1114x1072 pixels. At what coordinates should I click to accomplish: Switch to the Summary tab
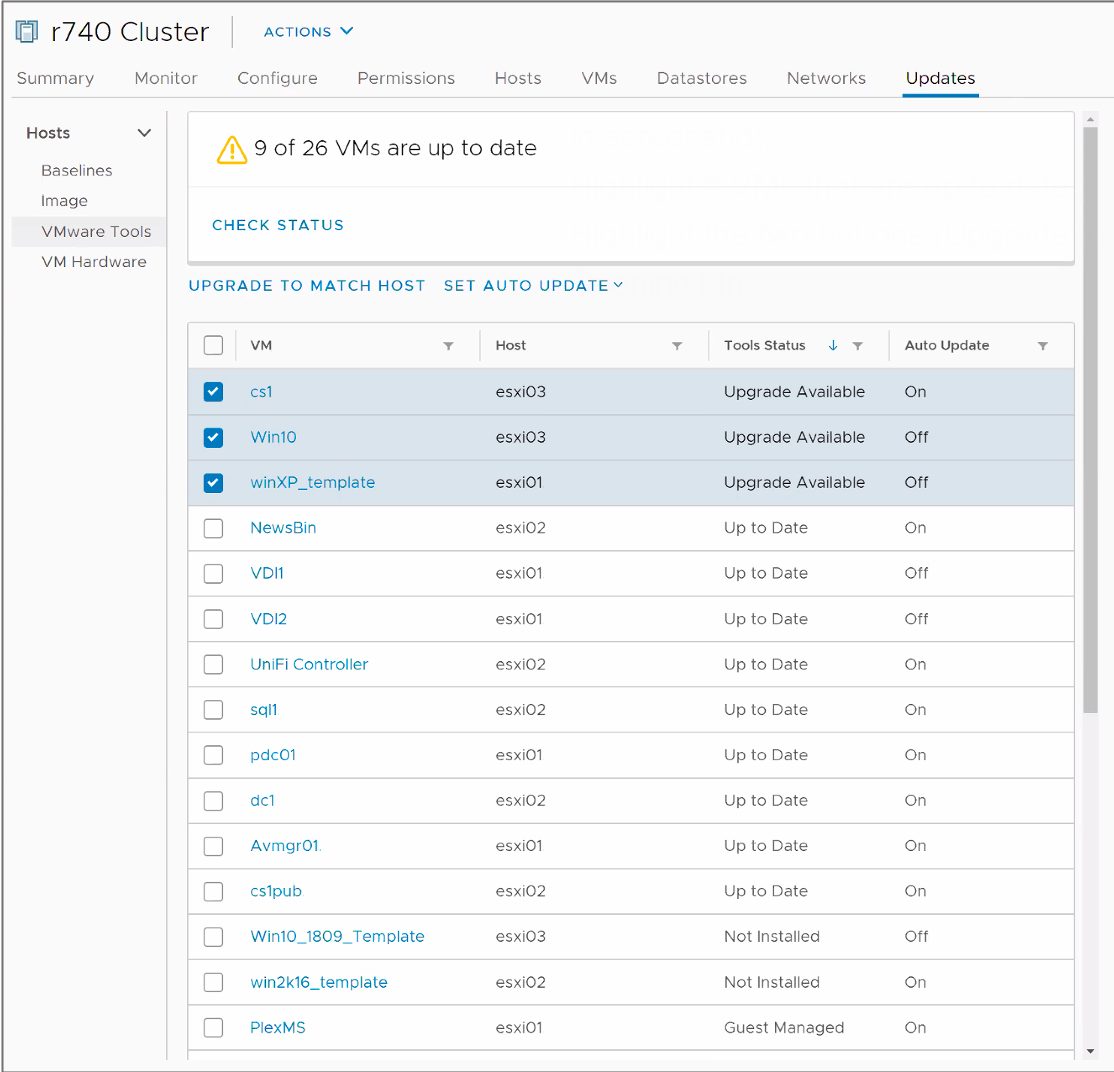pyautogui.click(x=55, y=78)
